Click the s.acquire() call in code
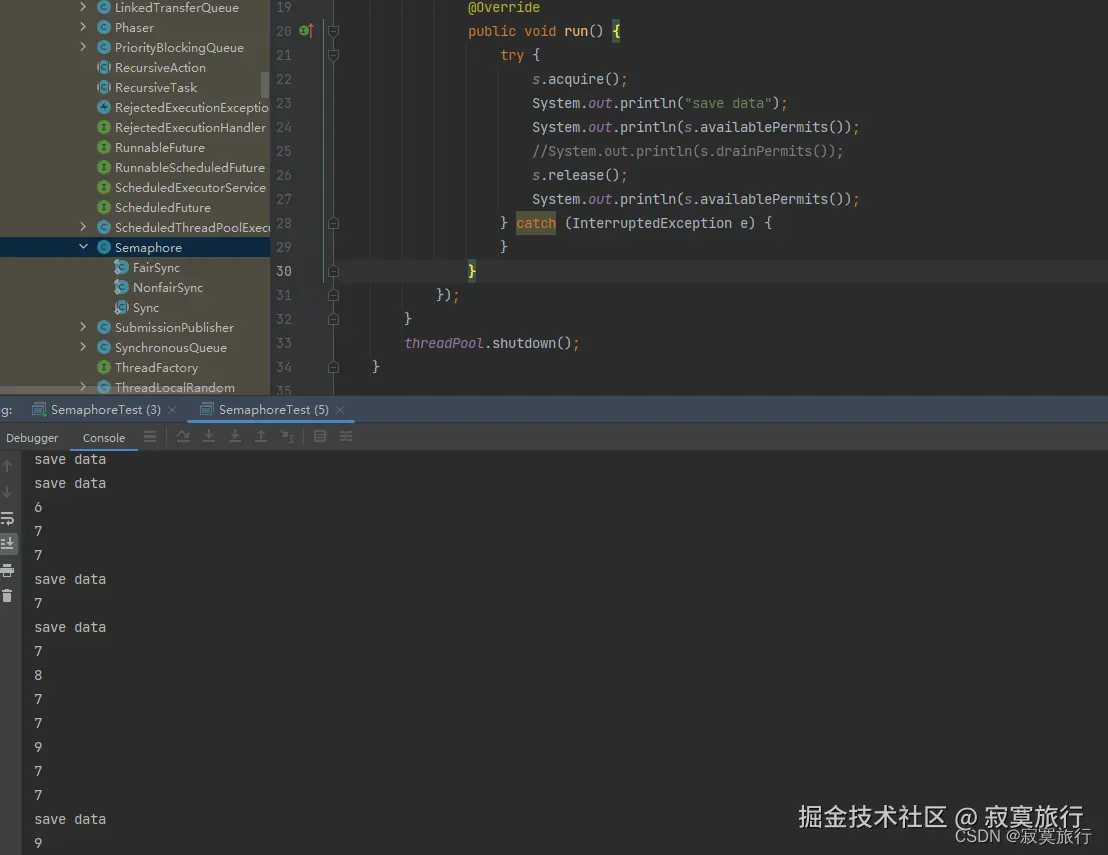 tap(579, 79)
